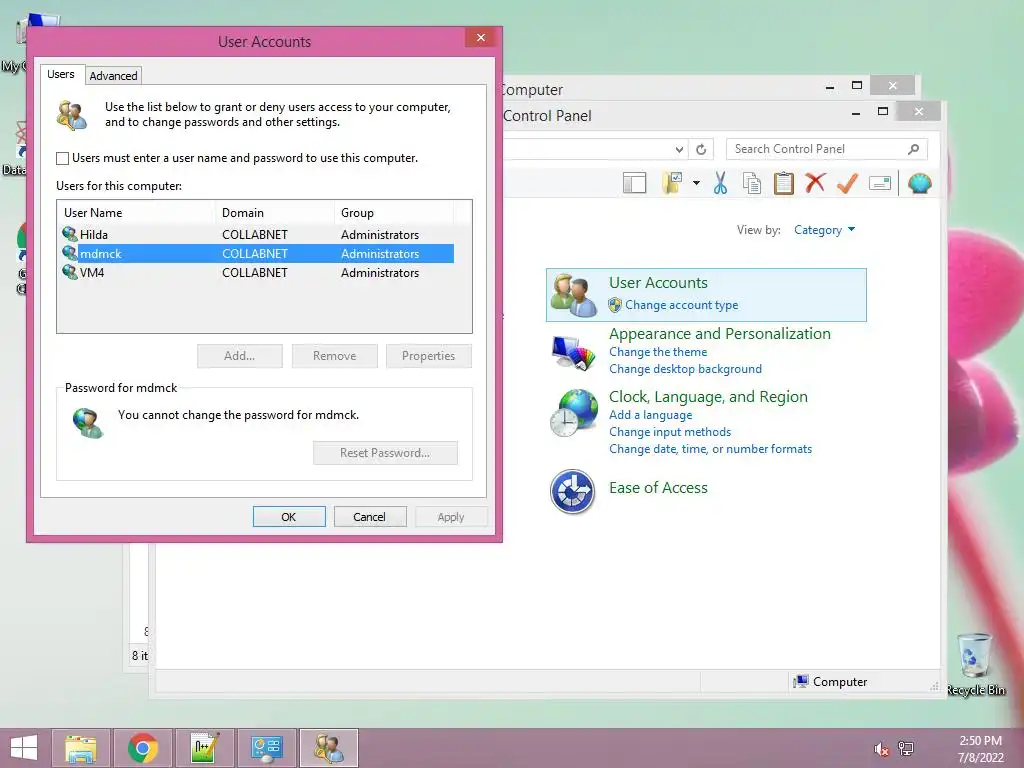Viewport: 1024px width, 768px height.
Task: Confirm with the OK button
Action: point(289,517)
